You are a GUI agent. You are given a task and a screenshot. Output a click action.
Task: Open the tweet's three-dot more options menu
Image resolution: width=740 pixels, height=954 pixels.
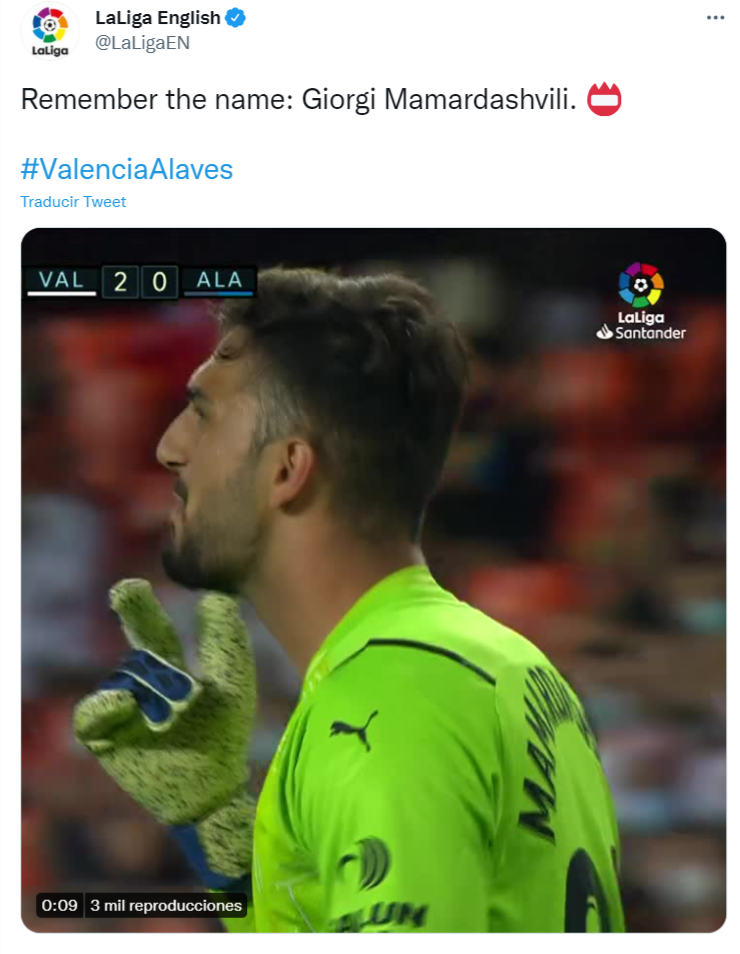coord(715,18)
